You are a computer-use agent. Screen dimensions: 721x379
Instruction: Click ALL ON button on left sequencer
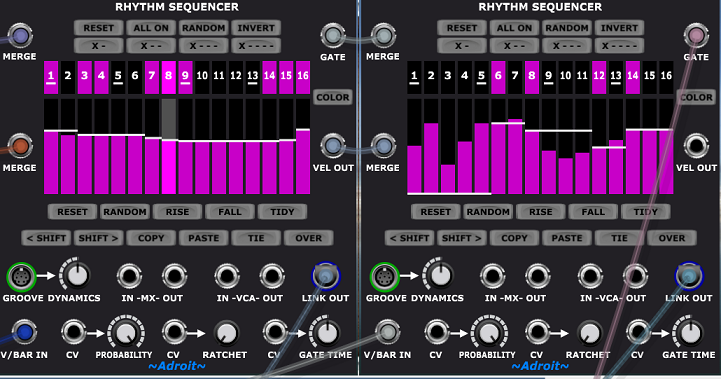click(151, 28)
